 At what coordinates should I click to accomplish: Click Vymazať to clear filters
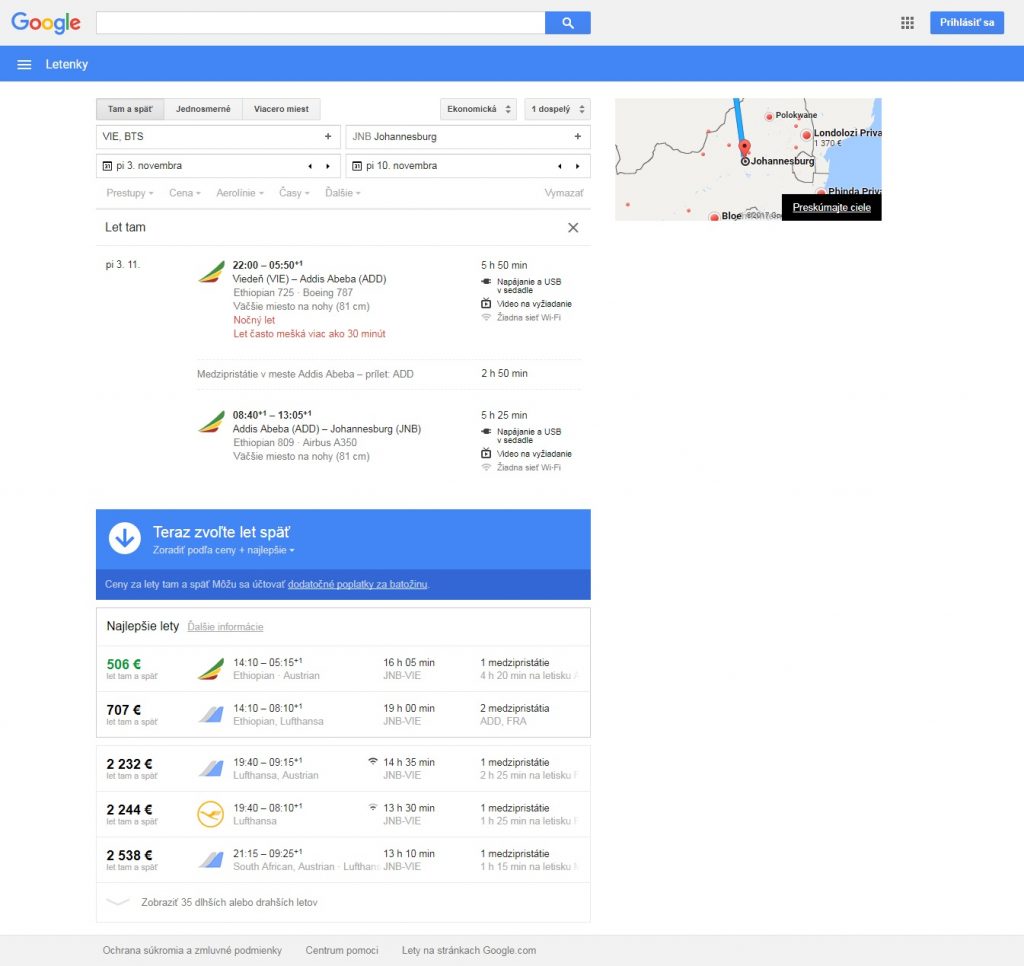(564, 193)
